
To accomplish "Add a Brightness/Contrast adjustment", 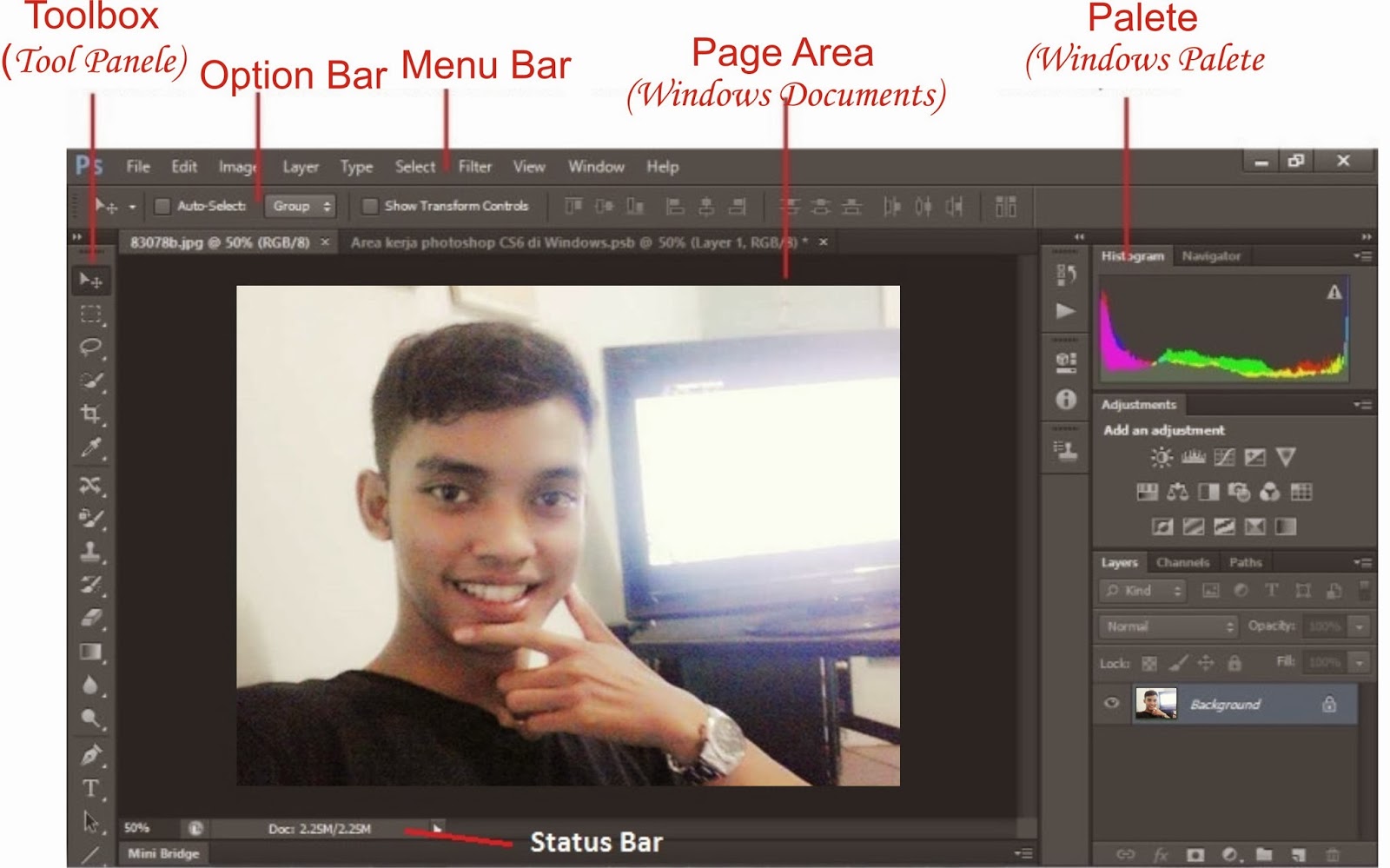I will pos(1162,458).
